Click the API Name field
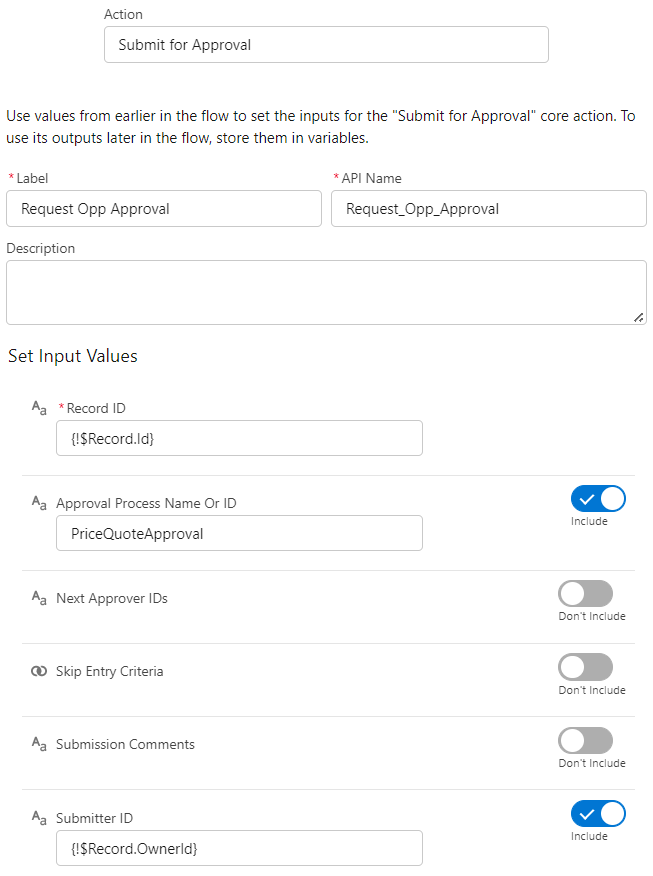This screenshot has width=653, height=876. tap(488, 209)
